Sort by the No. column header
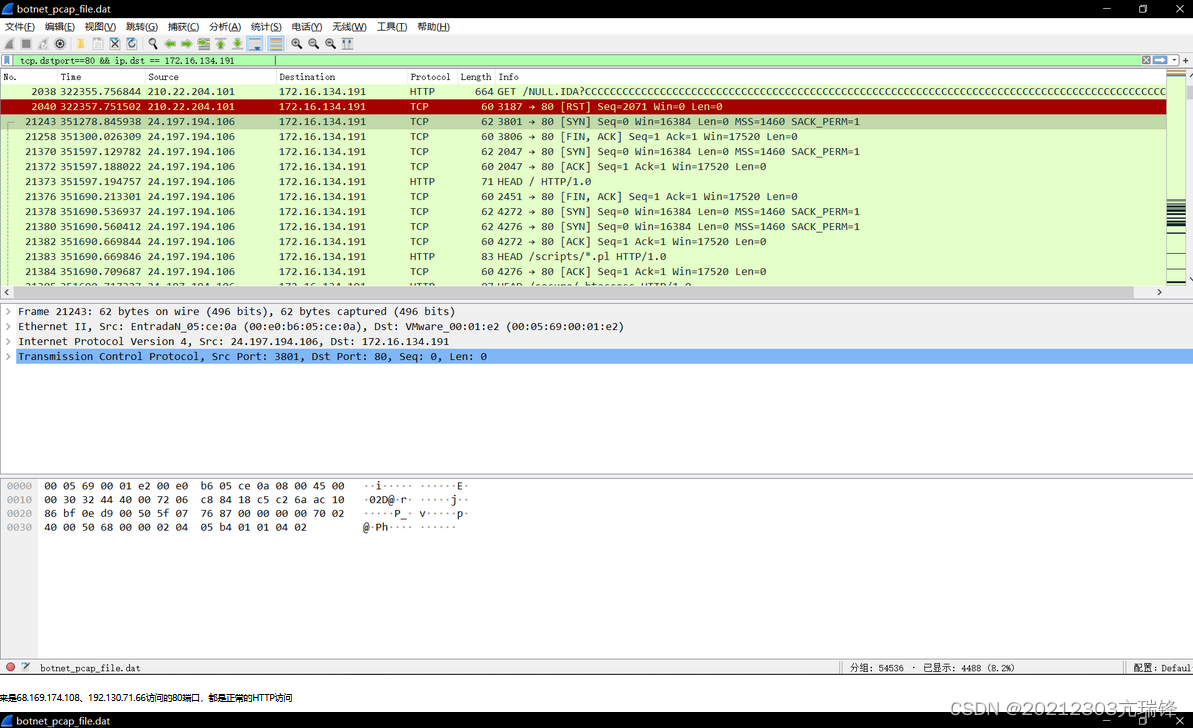Image resolution: width=1193 pixels, height=728 pixels. (29, 77)
